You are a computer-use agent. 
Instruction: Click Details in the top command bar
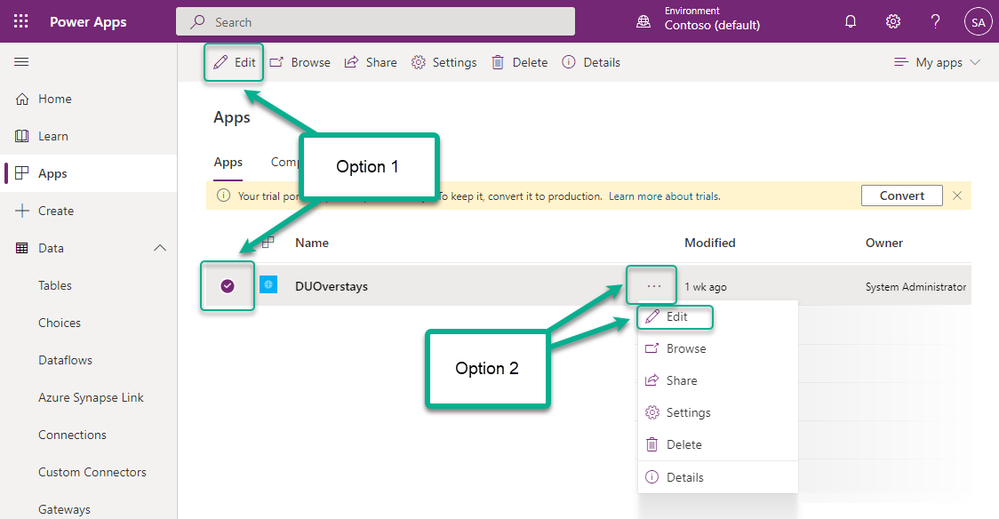pyautogui.click(x=591, y=62)
